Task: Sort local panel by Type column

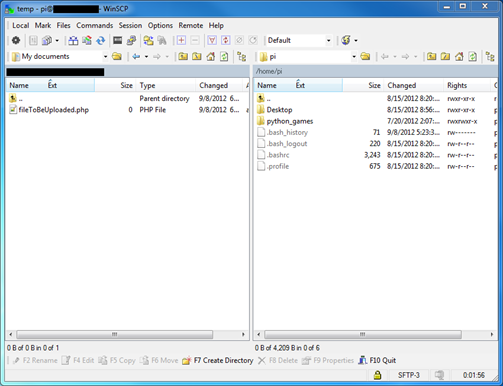Action: (x=166, y=85)
